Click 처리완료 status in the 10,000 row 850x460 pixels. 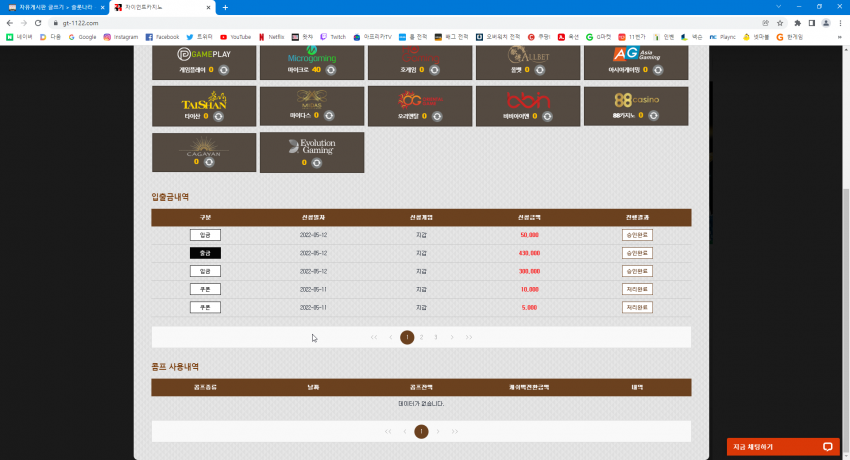[x=637, y=289]
